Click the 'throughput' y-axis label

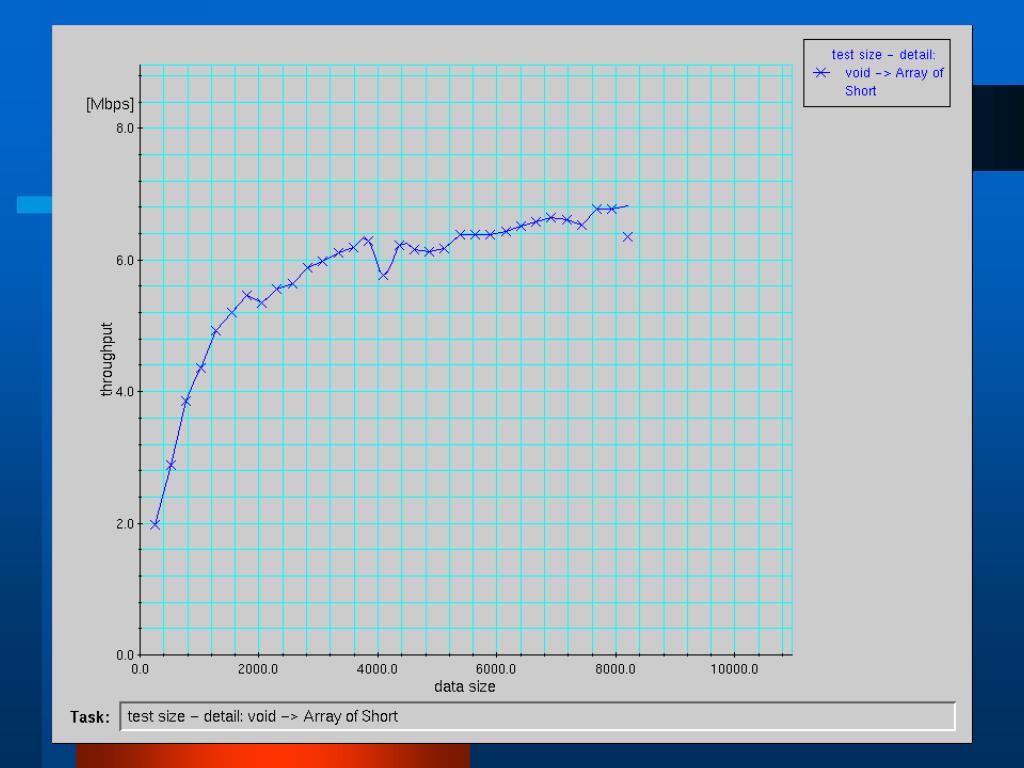(106, 359)
